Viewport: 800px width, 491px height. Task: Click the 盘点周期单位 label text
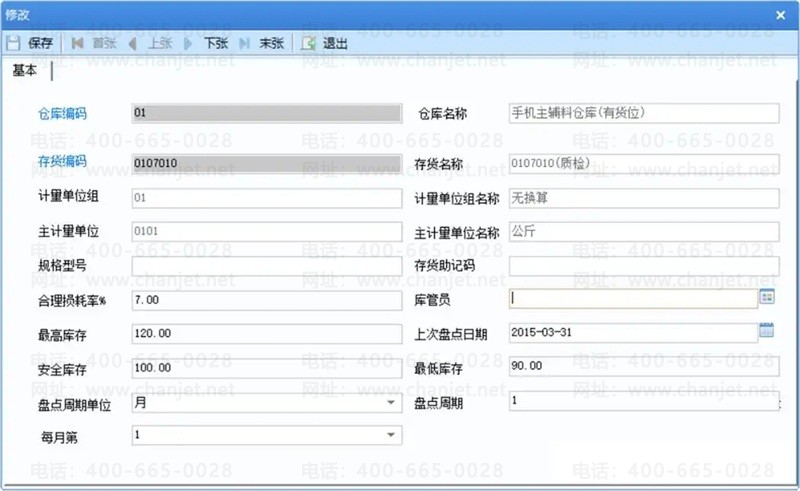(x=74, y=405)
